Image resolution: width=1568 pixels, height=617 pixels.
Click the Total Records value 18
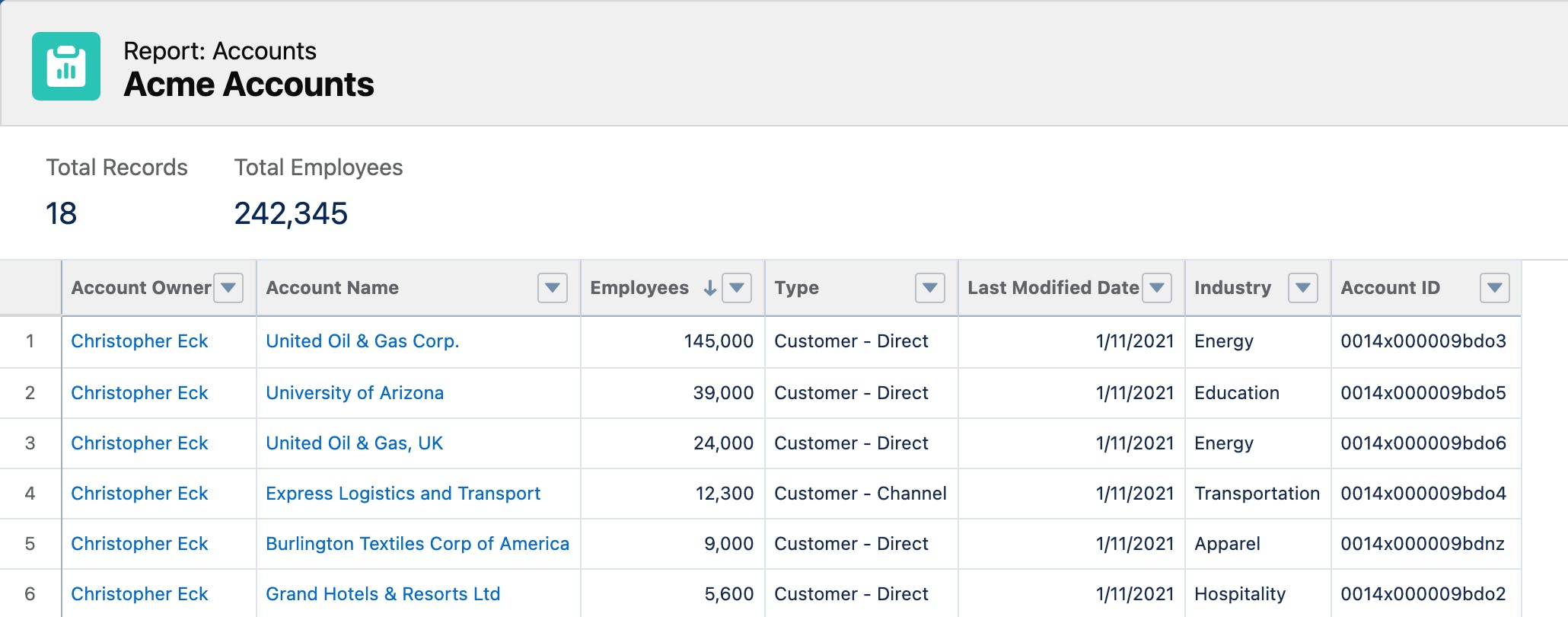[61, 214]
